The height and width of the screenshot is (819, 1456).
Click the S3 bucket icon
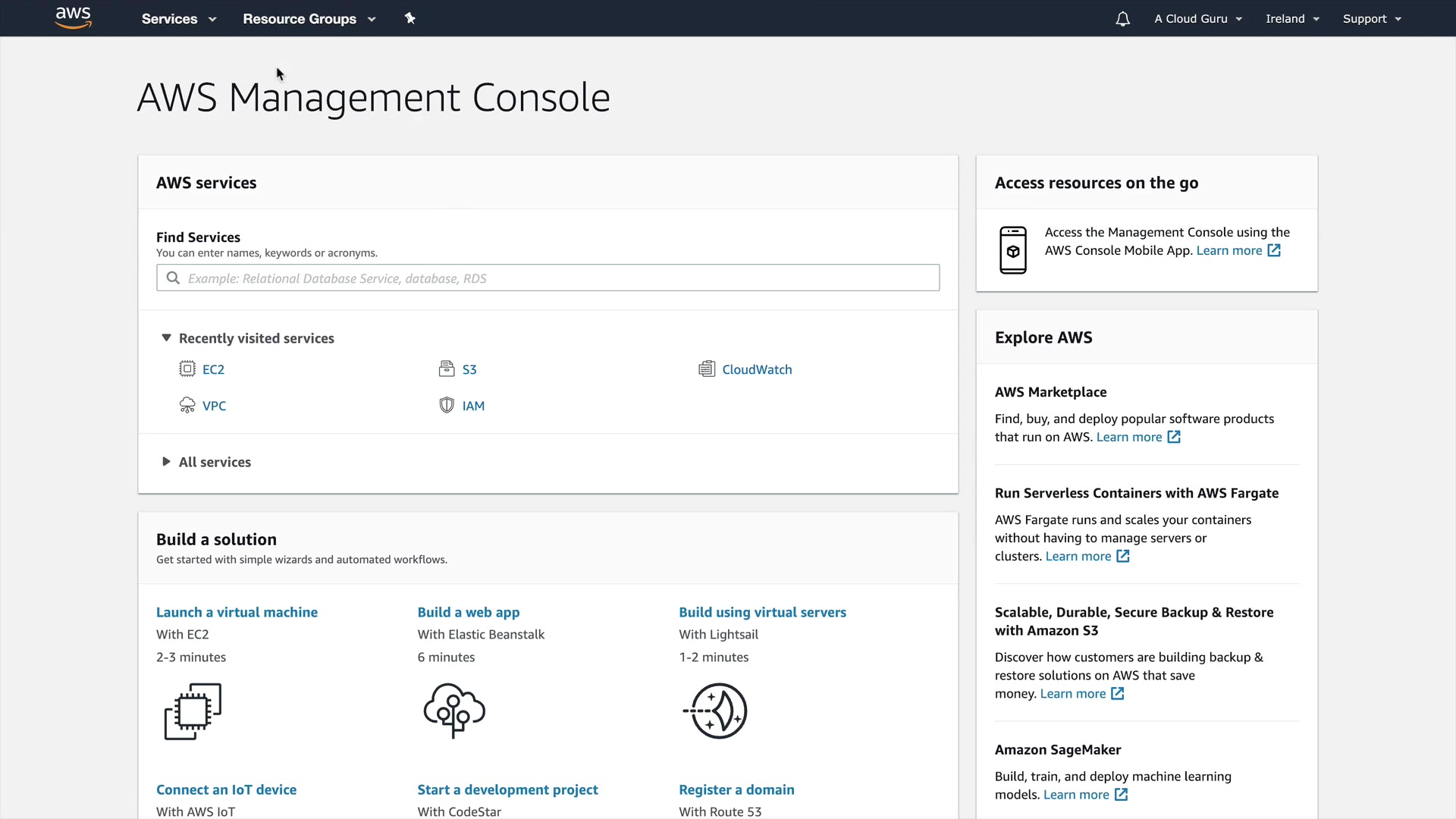point(447,369)
